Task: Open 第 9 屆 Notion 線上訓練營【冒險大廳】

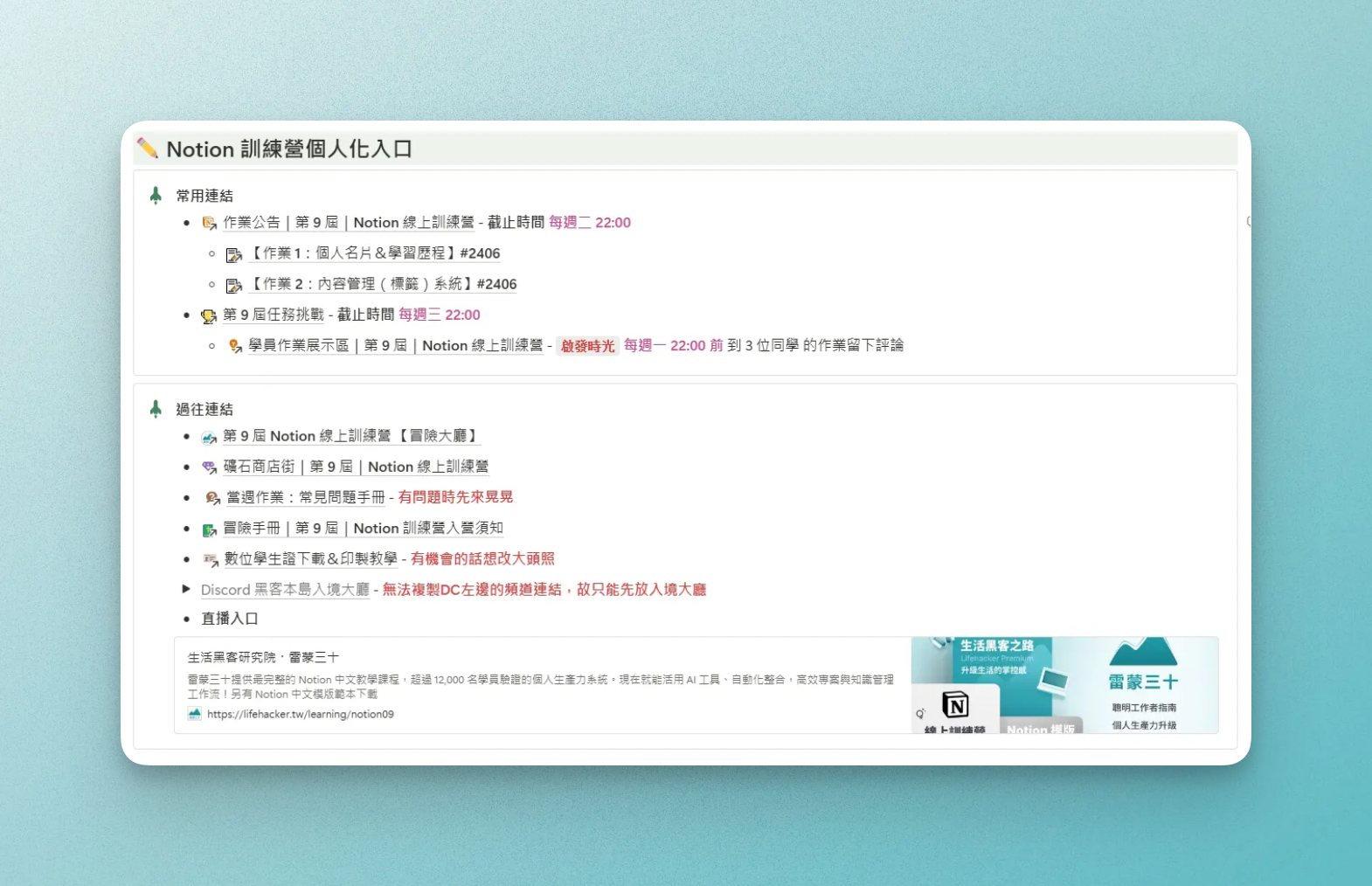Action: pos(351,435)
